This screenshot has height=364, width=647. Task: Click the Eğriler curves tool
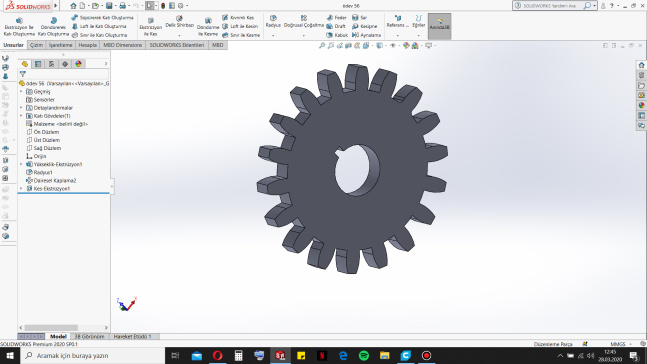[x=418, y=21]
